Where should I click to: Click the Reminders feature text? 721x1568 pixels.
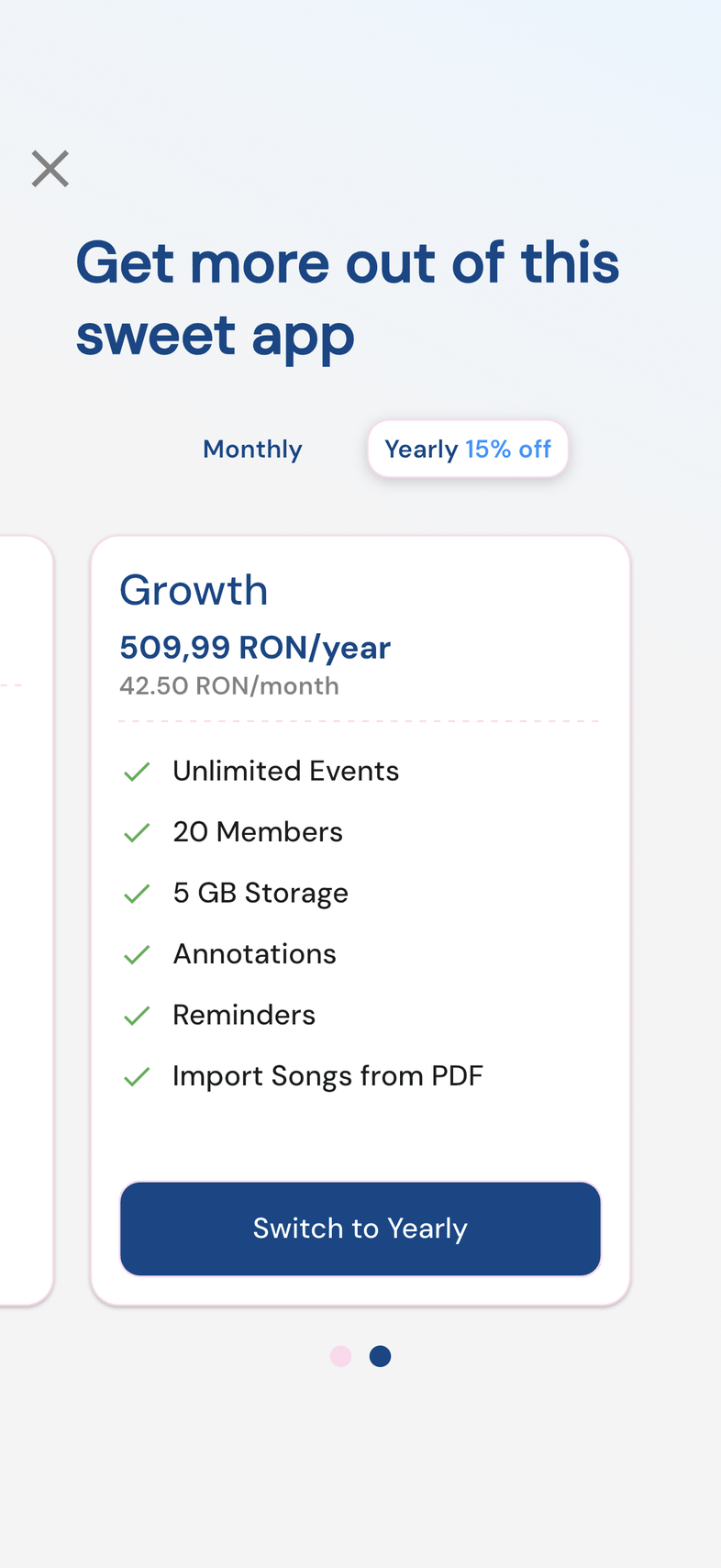[244, 1015]
